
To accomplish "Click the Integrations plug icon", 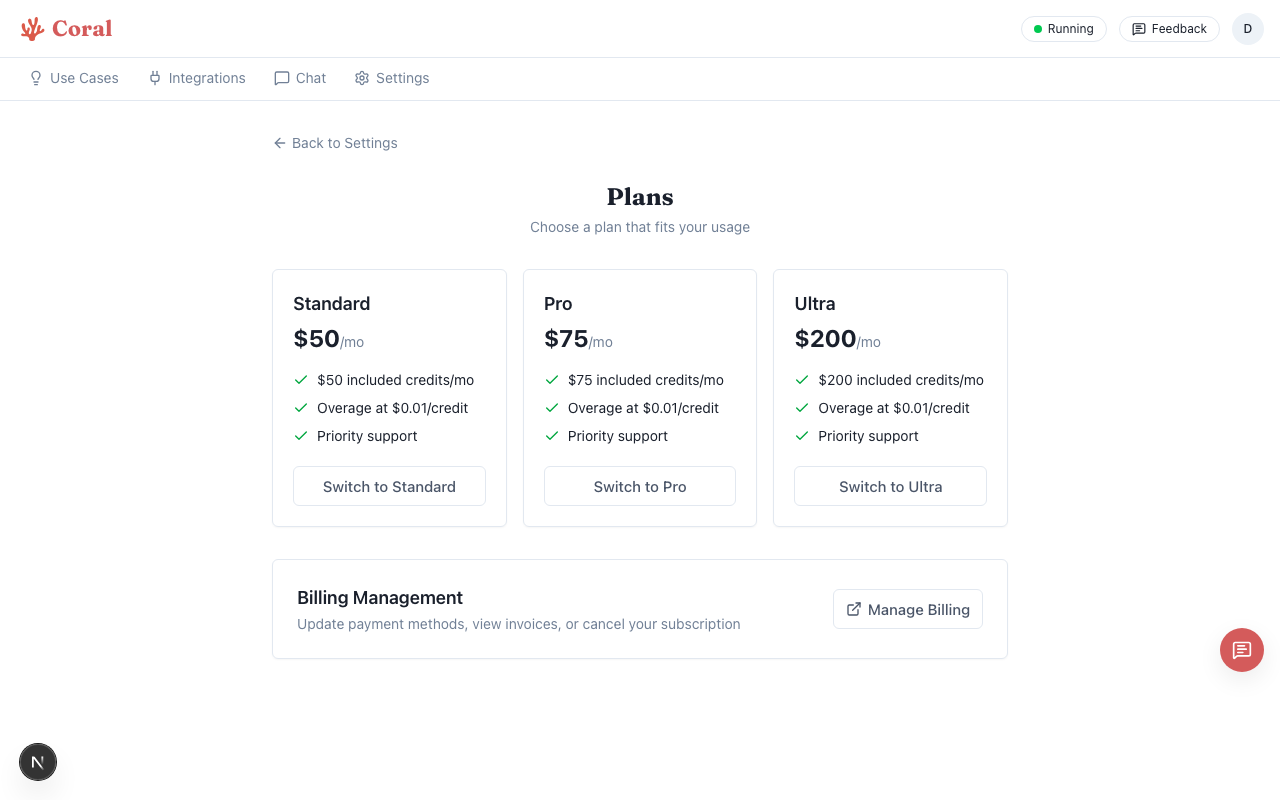I will (x=154, y=78).
